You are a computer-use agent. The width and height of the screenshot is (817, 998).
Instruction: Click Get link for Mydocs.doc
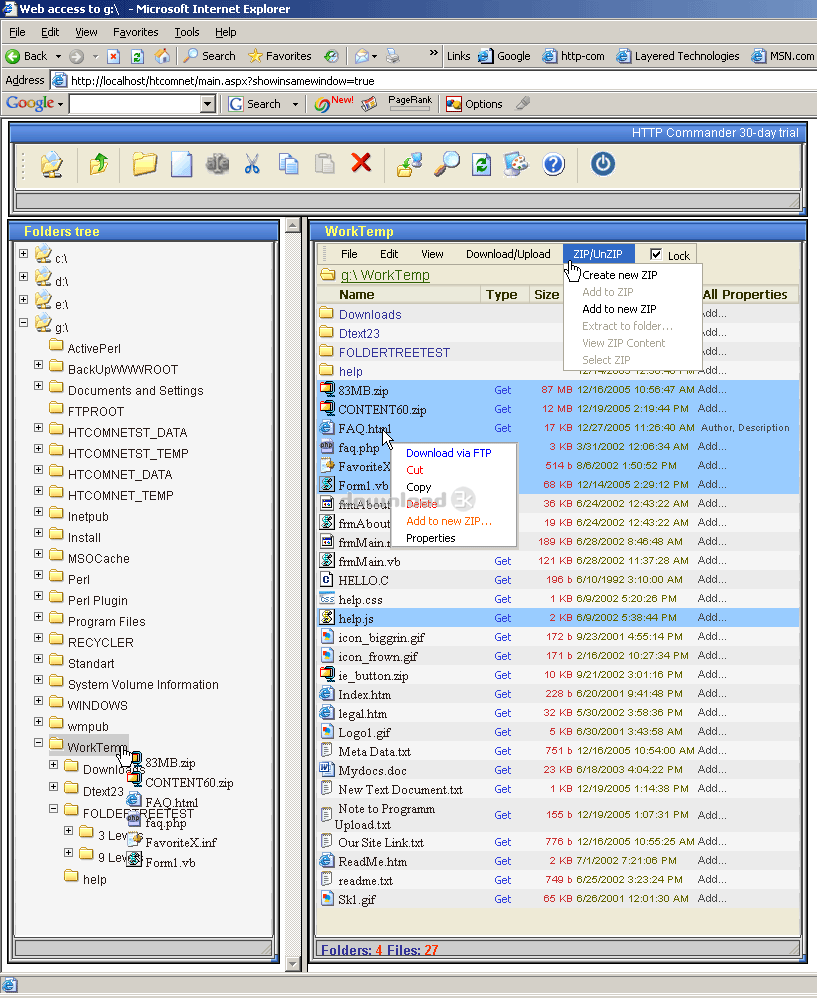pos(503,770)
